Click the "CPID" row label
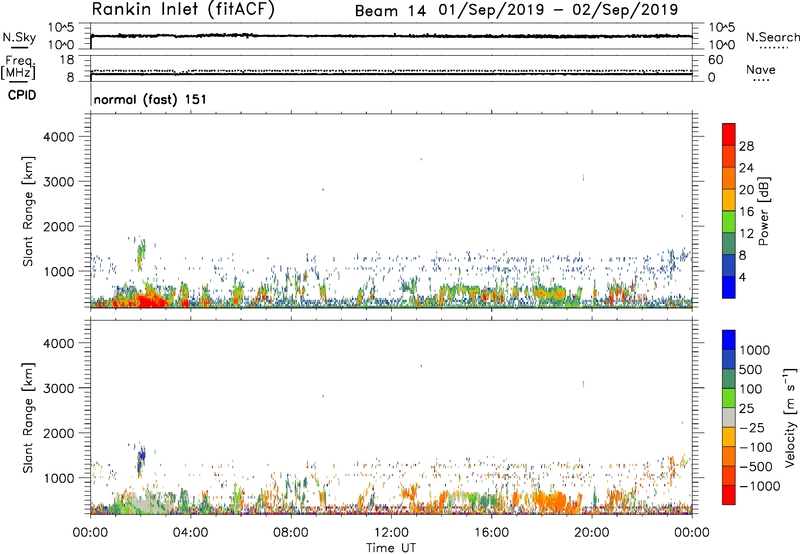Image resolution: width=800 pixels, height=554 pixels. click(21, 95)
